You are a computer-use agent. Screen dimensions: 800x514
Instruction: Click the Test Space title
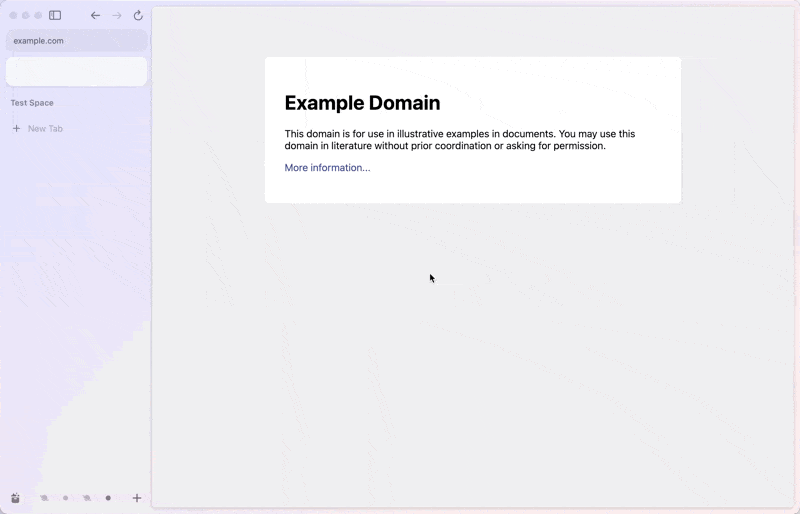click(32, 103)
